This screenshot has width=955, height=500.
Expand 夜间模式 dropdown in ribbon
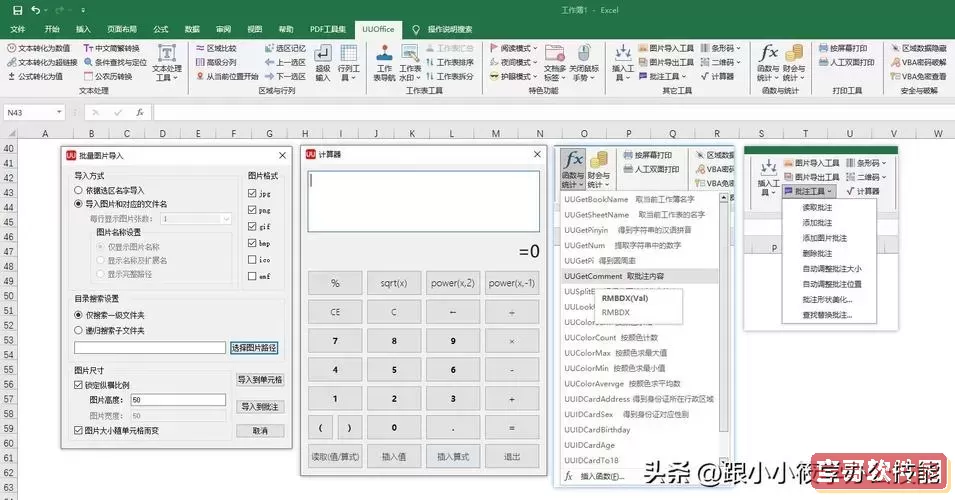coord(514,62)
